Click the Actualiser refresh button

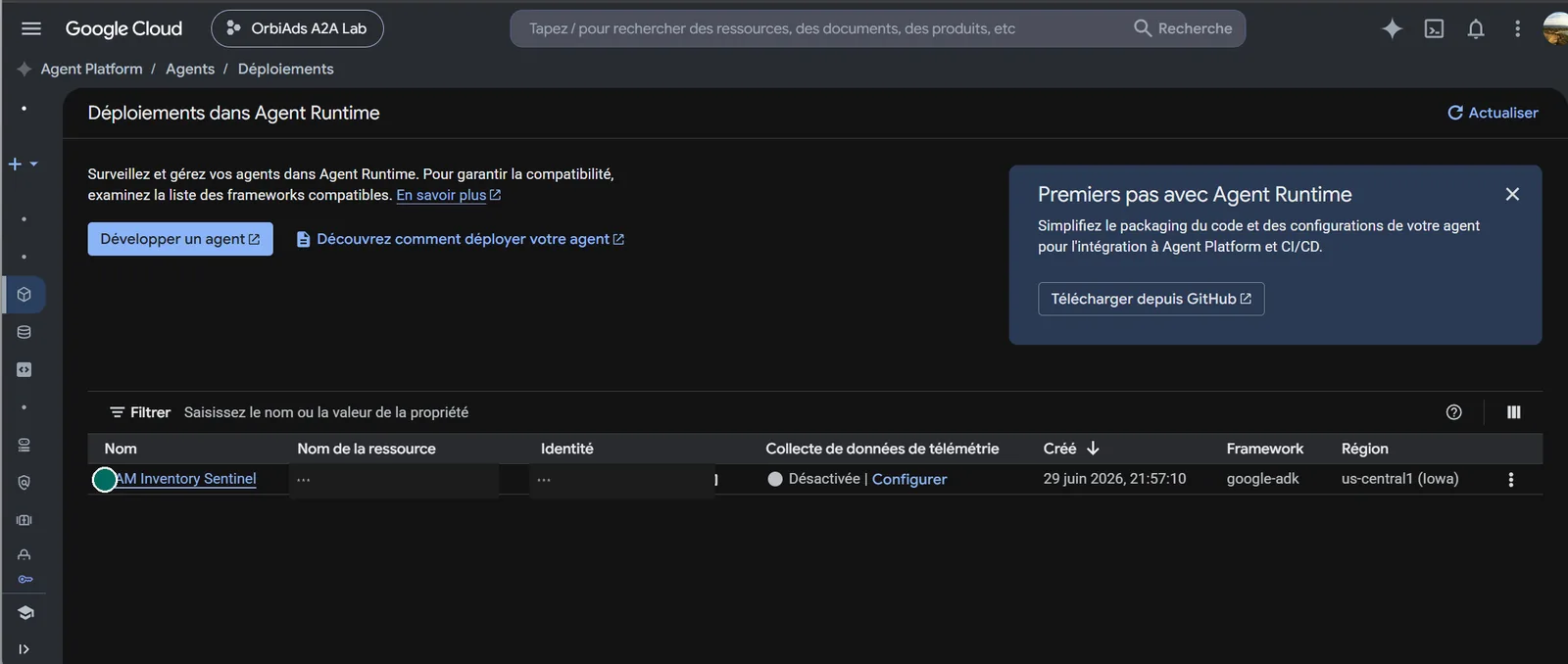1493,113
